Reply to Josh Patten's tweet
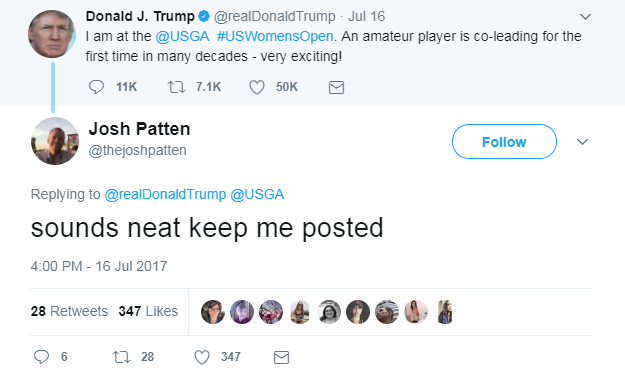This screenshot has height=377, width=625. (41, 357)
